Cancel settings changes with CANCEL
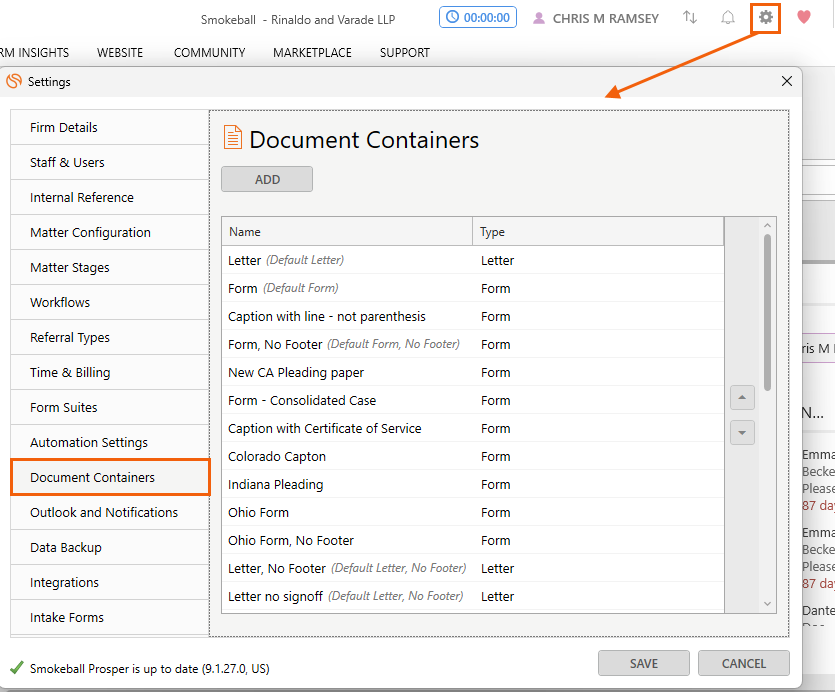This screenshot has width=835, height=692. (743, 663)
